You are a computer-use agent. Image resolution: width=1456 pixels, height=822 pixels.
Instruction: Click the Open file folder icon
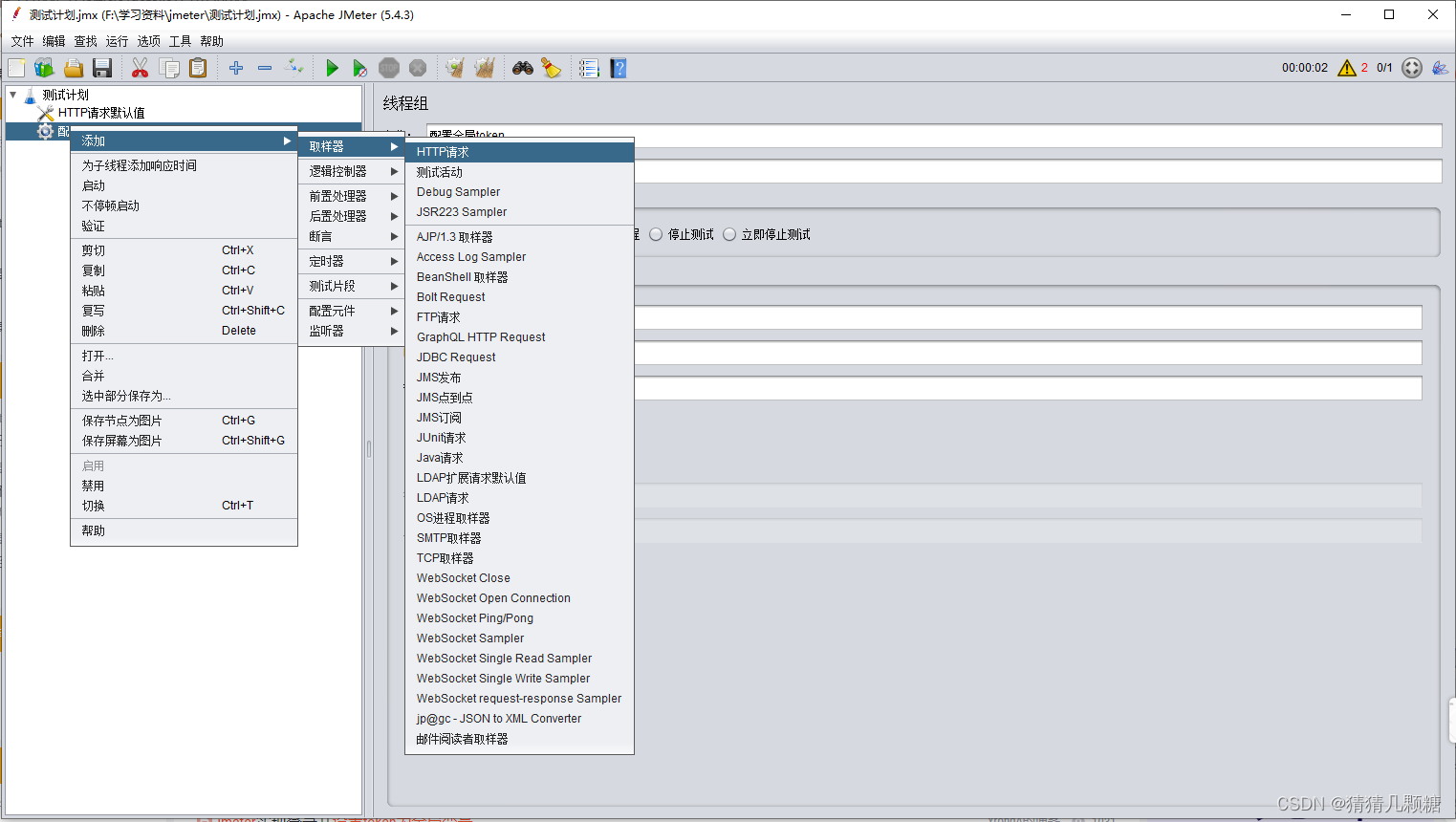[74, 68]
